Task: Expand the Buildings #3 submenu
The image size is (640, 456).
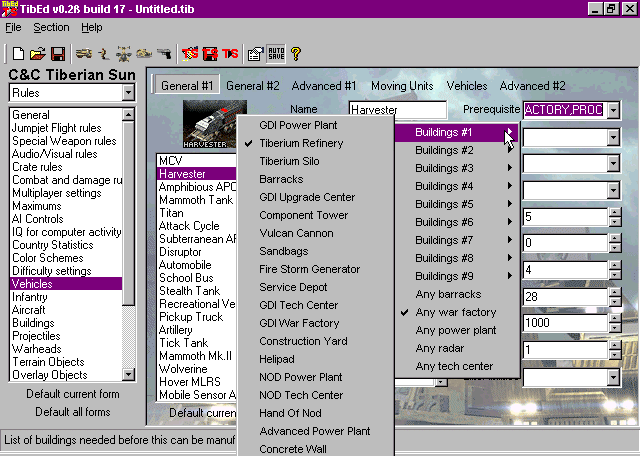Action: (x=458, y=168)
